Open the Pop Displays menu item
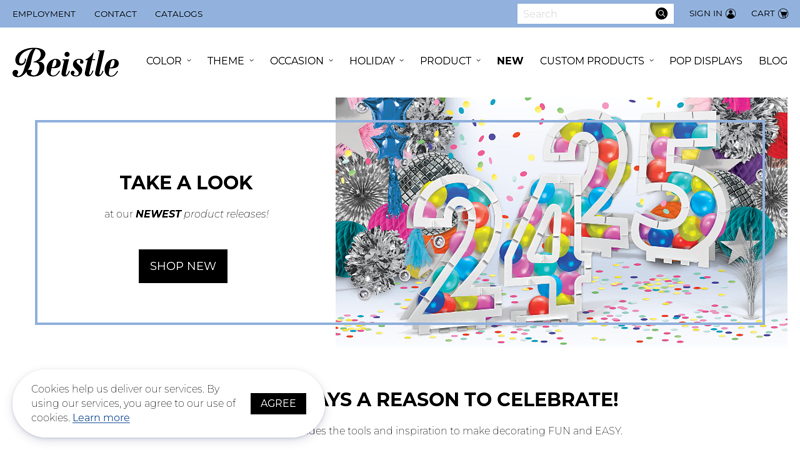The height and width of the screenshot is (450, 800). [x=706, y=61]
